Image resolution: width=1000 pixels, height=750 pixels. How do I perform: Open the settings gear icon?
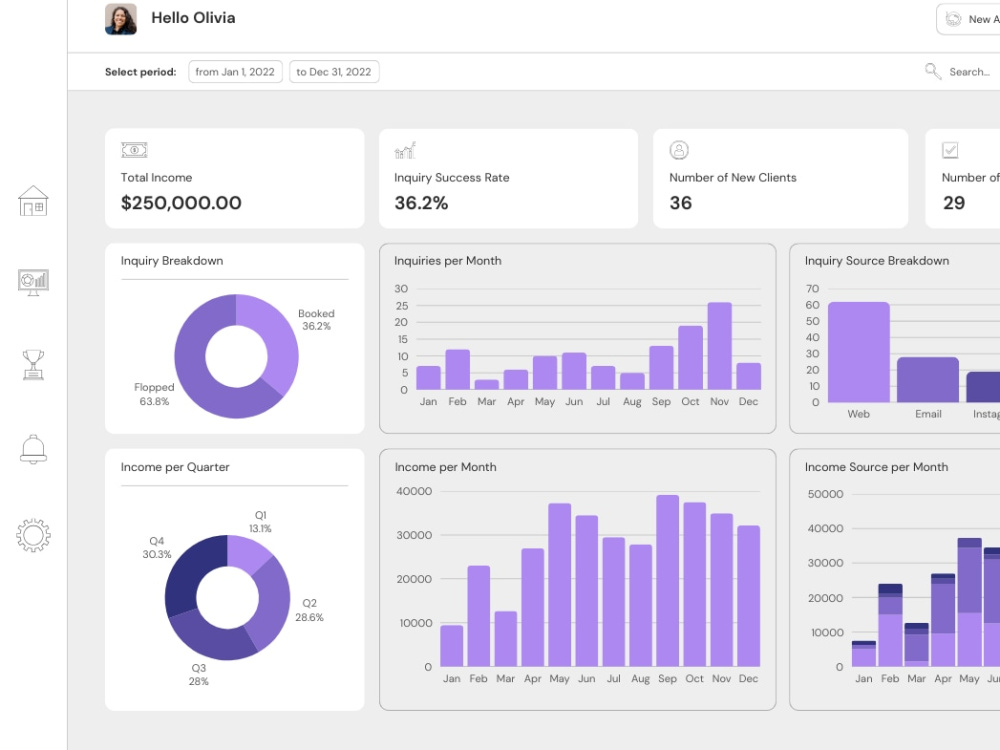(33, 535)
